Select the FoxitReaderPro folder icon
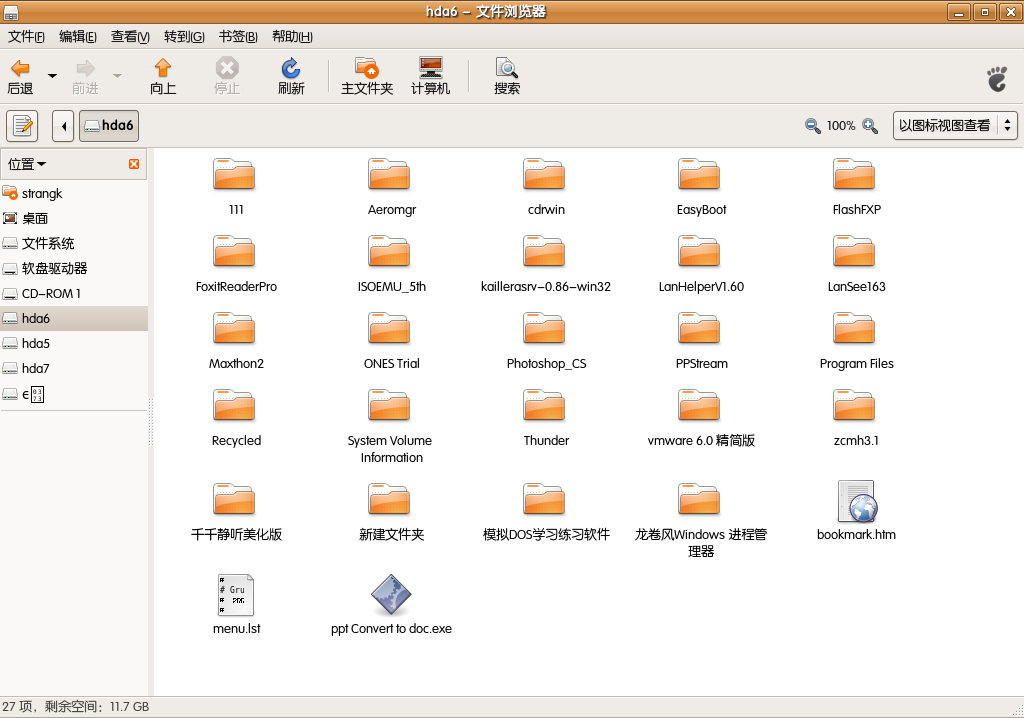Screen dimensions: 1024x718 click(234, 252)
